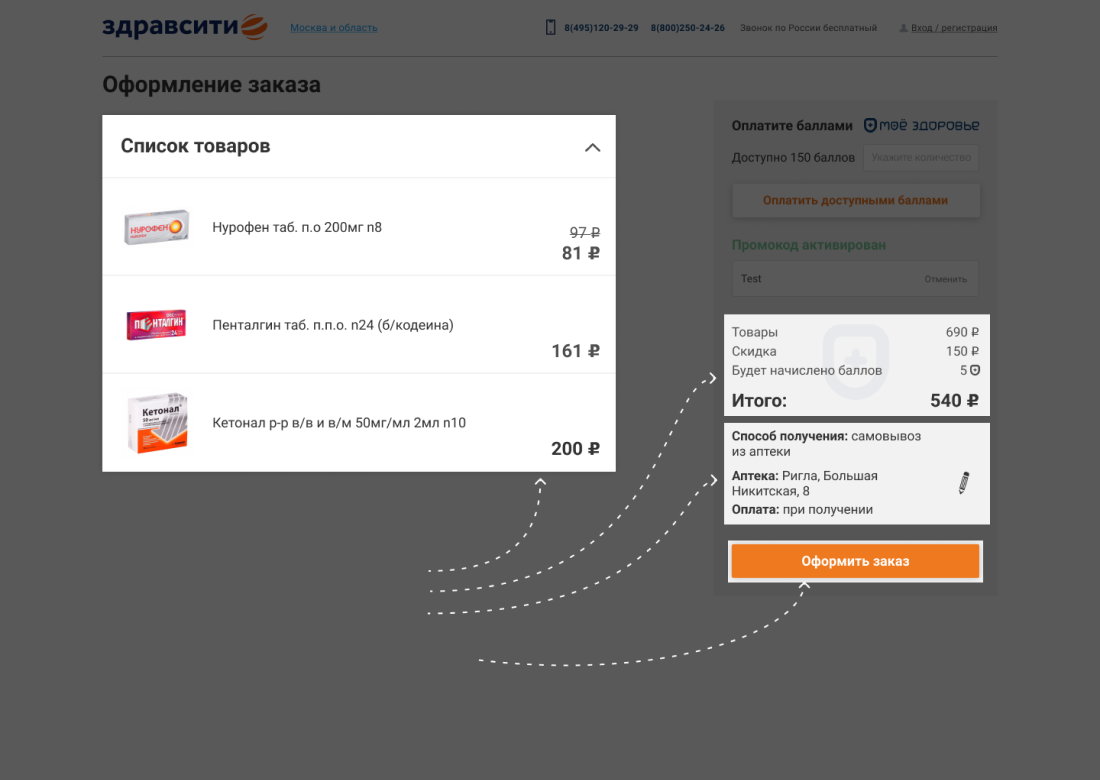The width and height of the screenshot is (1100, 780).
Task: Click Оплатить доступными баллами button
Action: [855, 201]
